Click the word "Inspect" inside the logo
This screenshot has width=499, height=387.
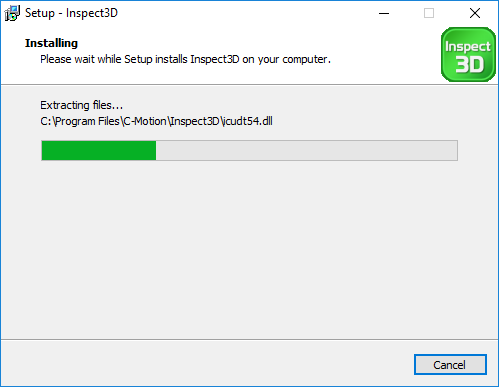coord(468,47)
